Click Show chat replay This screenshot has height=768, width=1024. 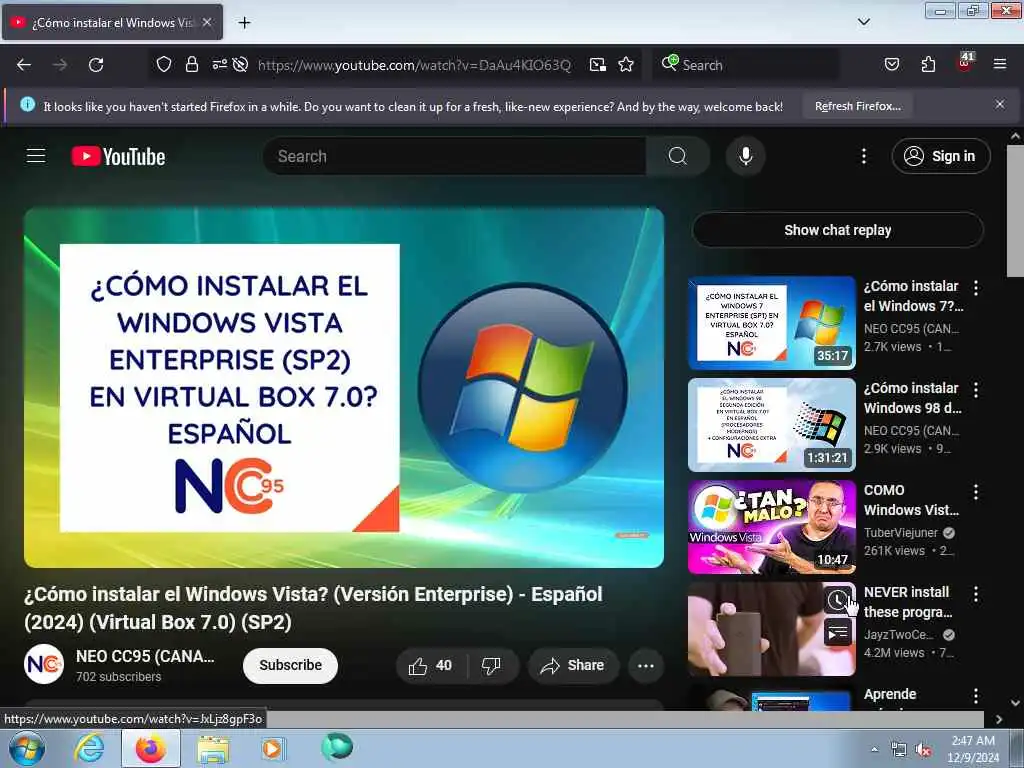click(x=837, y=230)
